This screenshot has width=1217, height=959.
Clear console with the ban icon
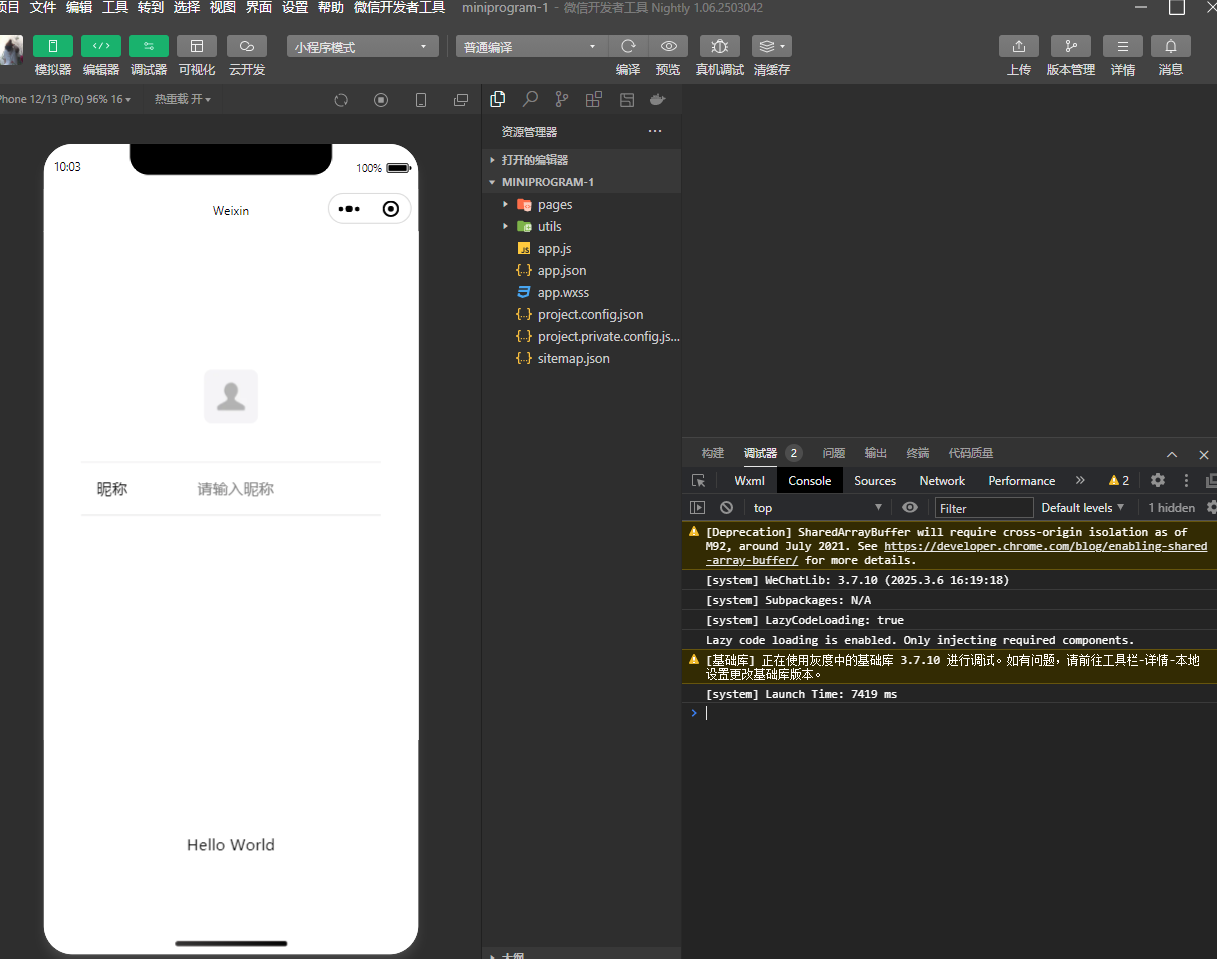(x=726, y=508)
